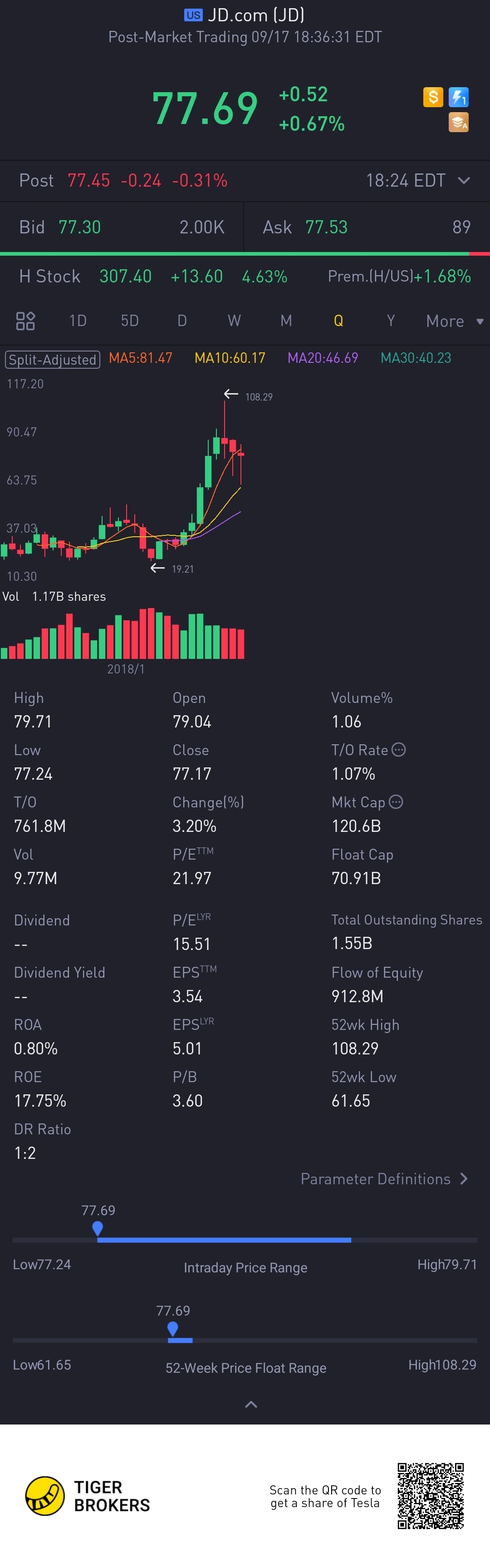Open the chart layout grid icon

tap(25, 321)
